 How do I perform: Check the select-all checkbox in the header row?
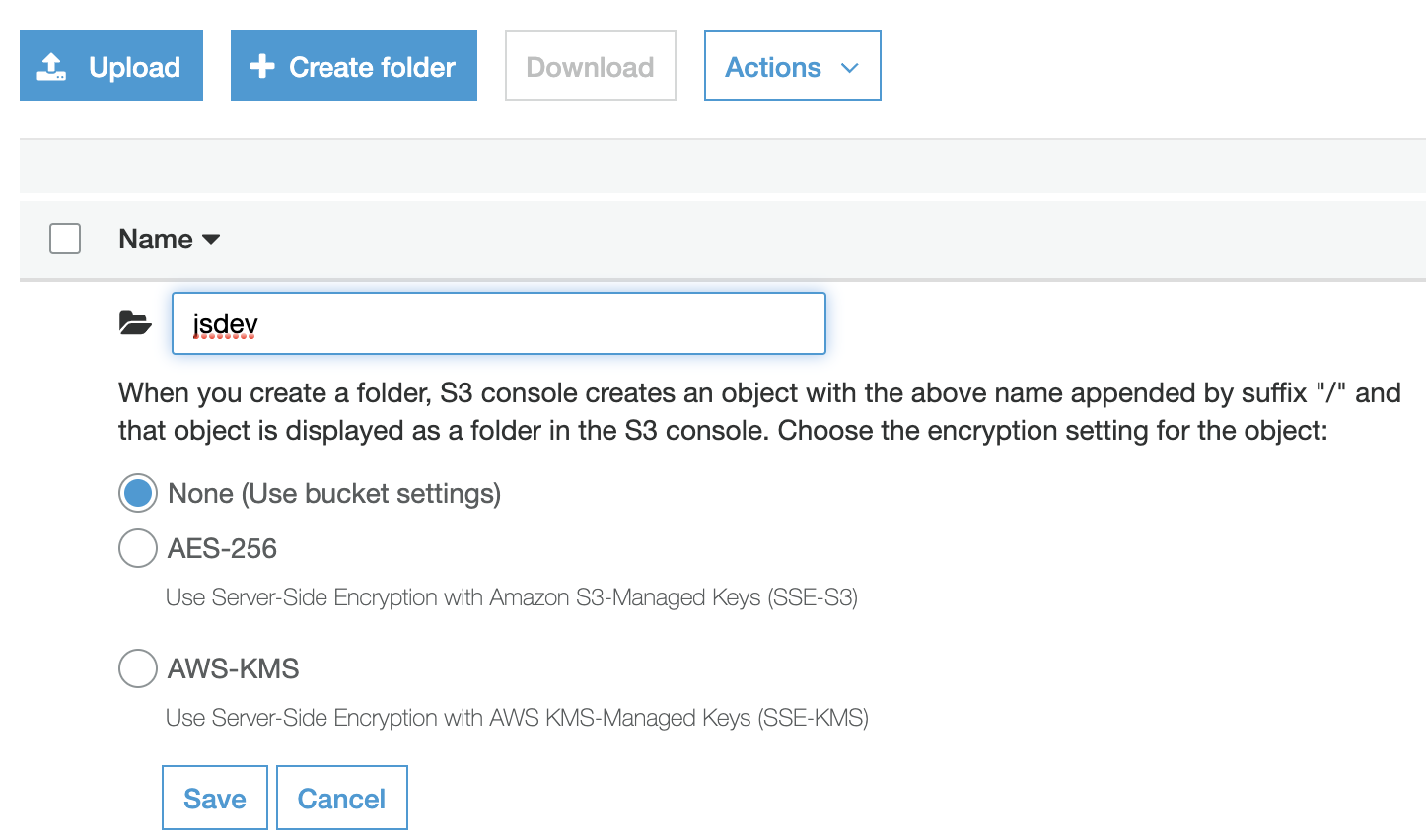(x=65, y=239)
